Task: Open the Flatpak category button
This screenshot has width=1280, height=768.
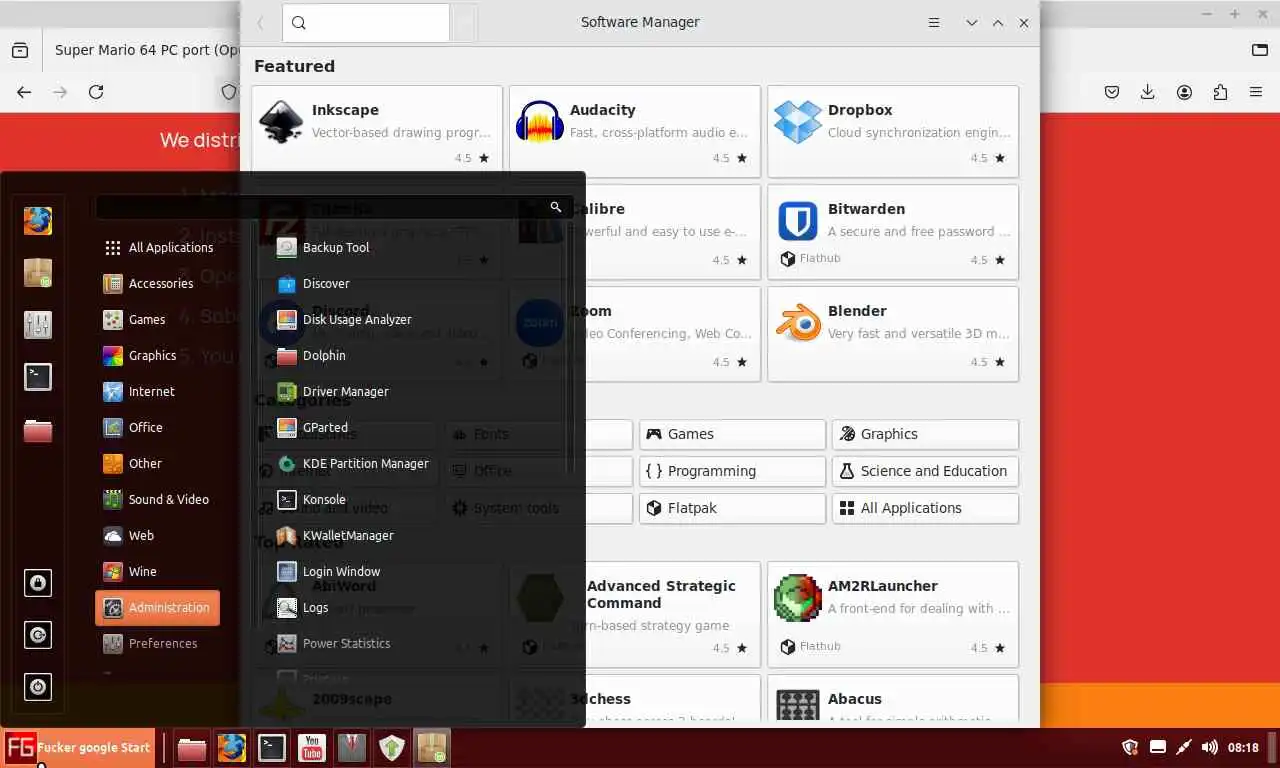Action: coord(732,508)
